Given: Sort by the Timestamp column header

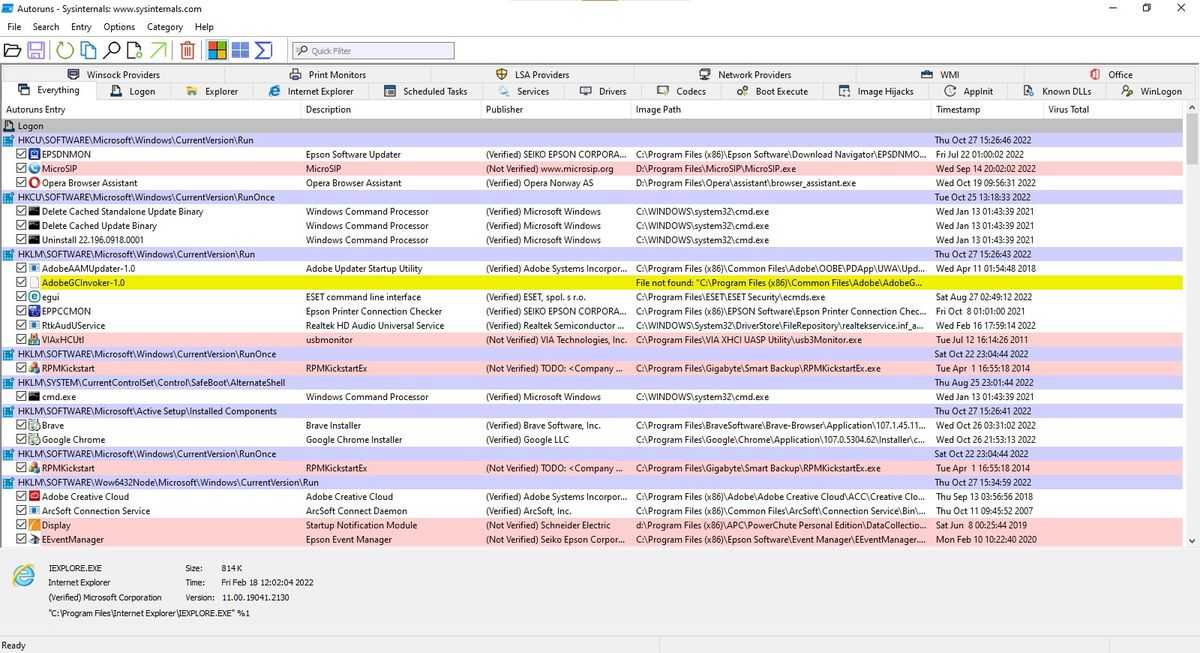Looking at the screenshot, I should 986,109.
